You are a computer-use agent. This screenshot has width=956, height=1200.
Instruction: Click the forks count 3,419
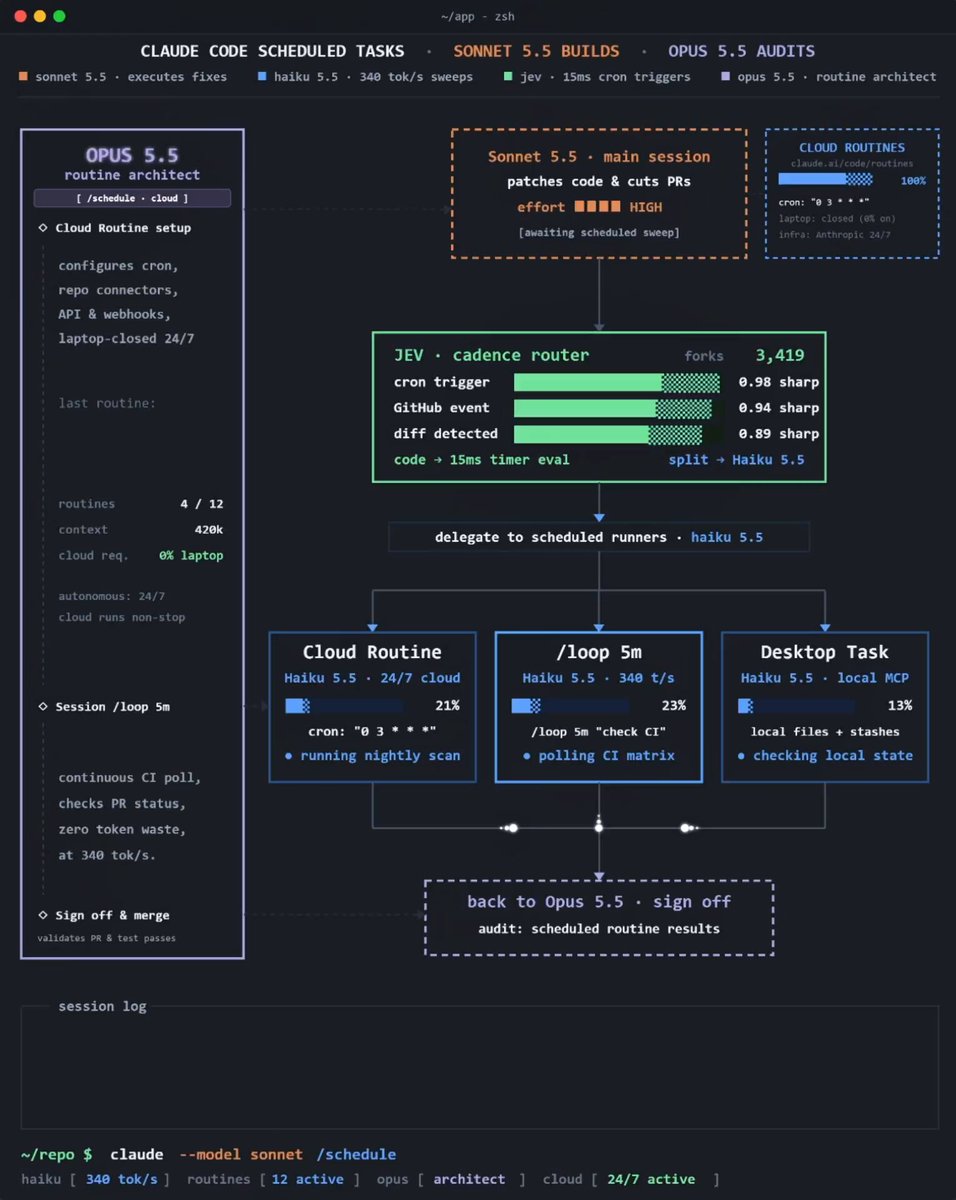(x=779, y=355)
